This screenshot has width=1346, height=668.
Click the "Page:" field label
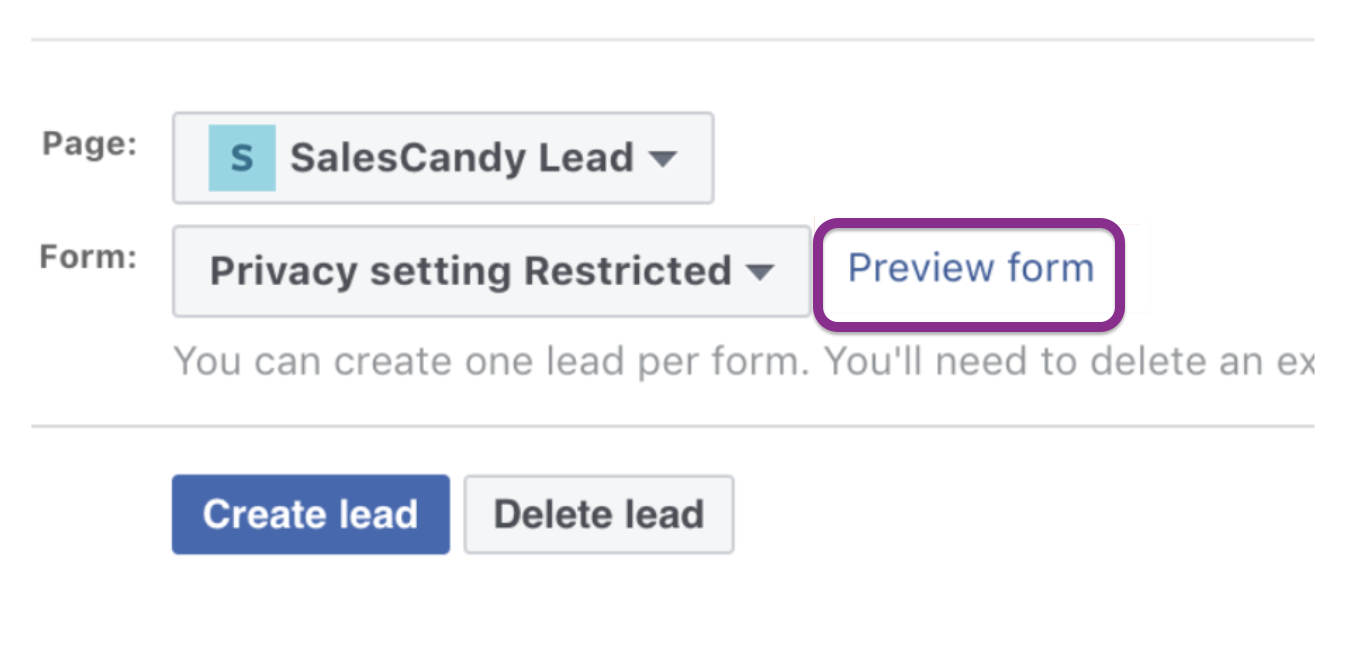(x=89, y=144)
